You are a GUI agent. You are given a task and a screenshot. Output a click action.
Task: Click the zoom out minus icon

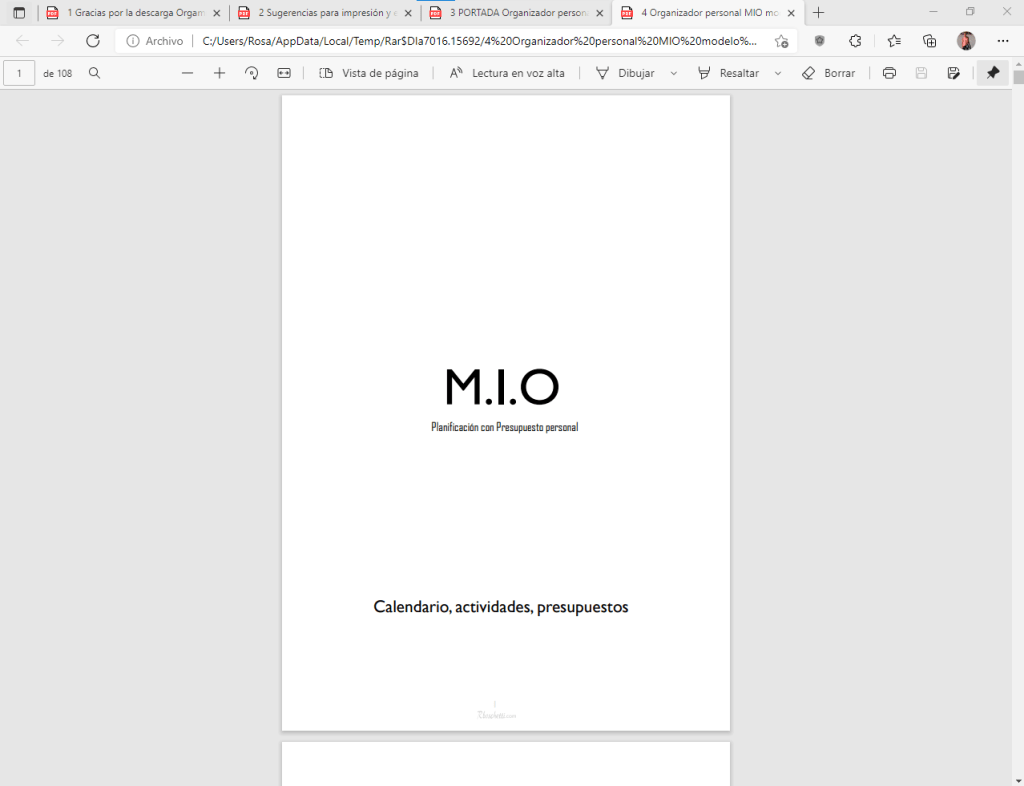[x=187, y=73]
